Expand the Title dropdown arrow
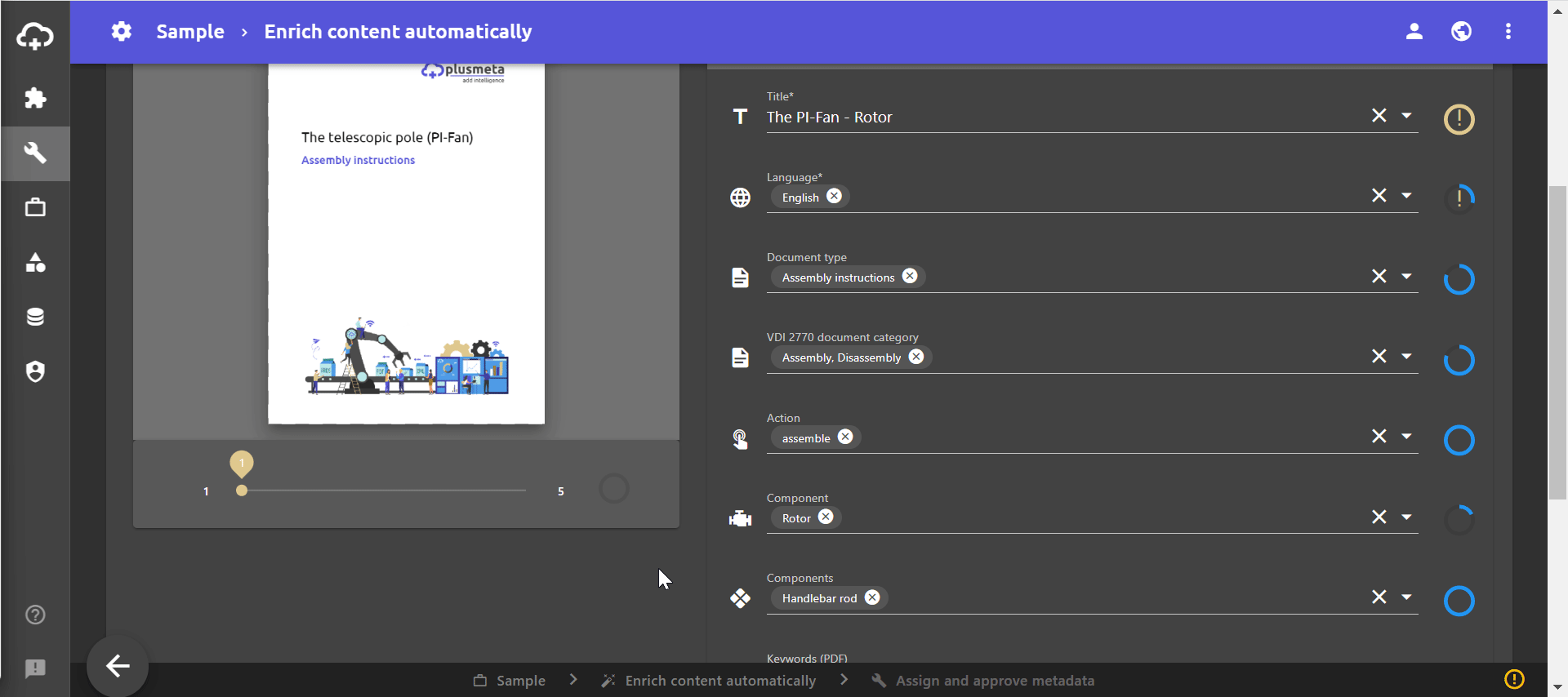1568x697 pixels. click(1406, 115)
